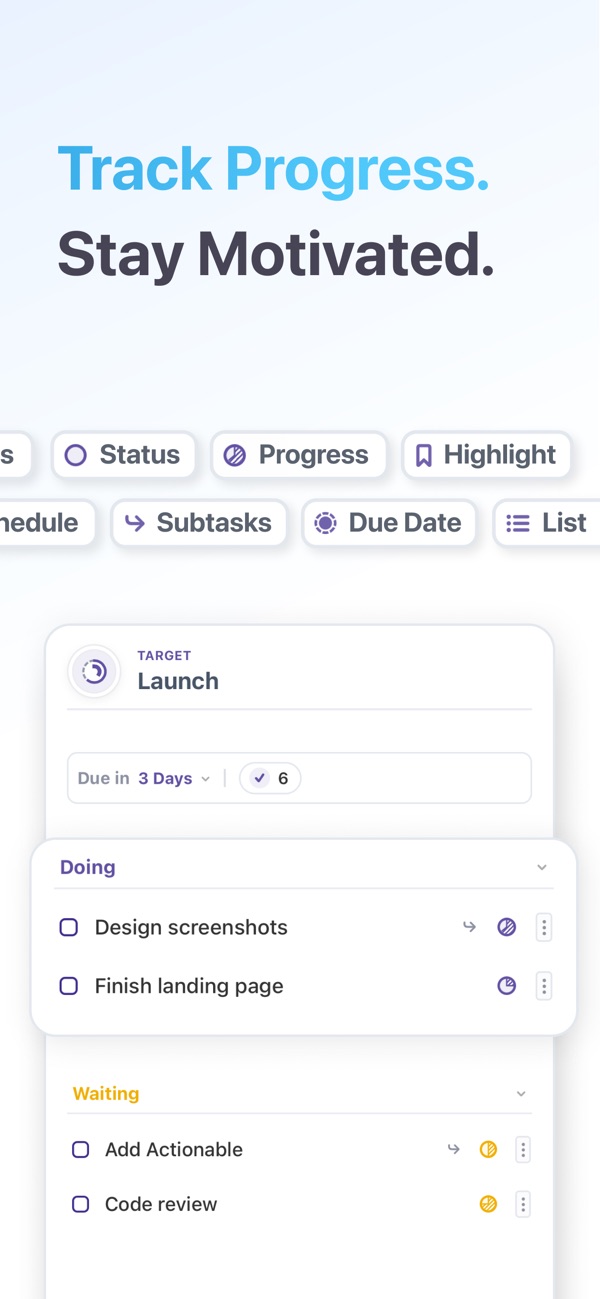The width and height of the screenshot is (600, 1299).
Task: Select the Schedule feature pill
Action: point(40,523)
